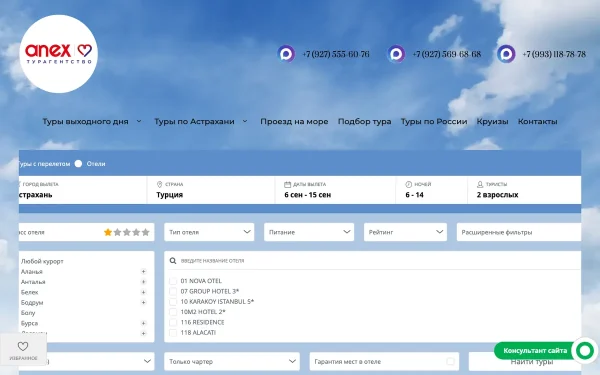Check the 116 RESIDENCE checkbox
This screenshot has height=375, width=600.
[x=173, y=322]
